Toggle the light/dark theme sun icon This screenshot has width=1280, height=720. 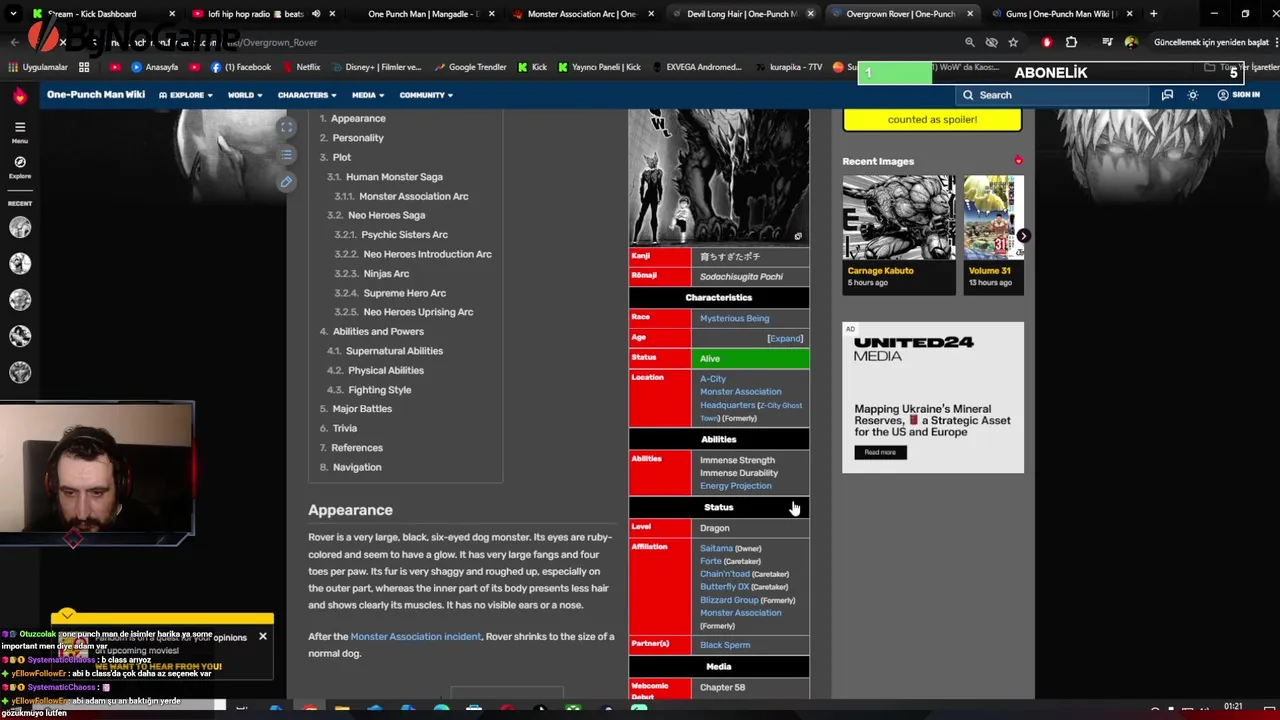(1193, 95)
